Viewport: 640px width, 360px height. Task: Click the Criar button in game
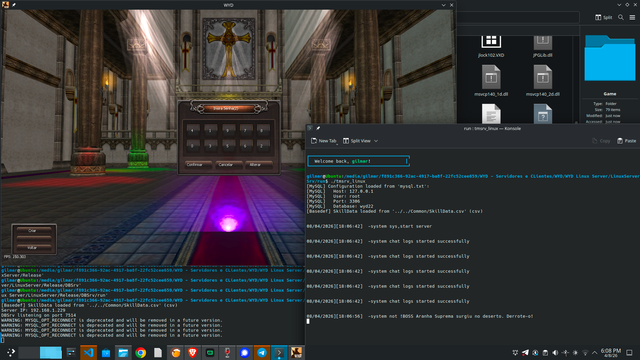pyautogui.click(x=34, y=231)
